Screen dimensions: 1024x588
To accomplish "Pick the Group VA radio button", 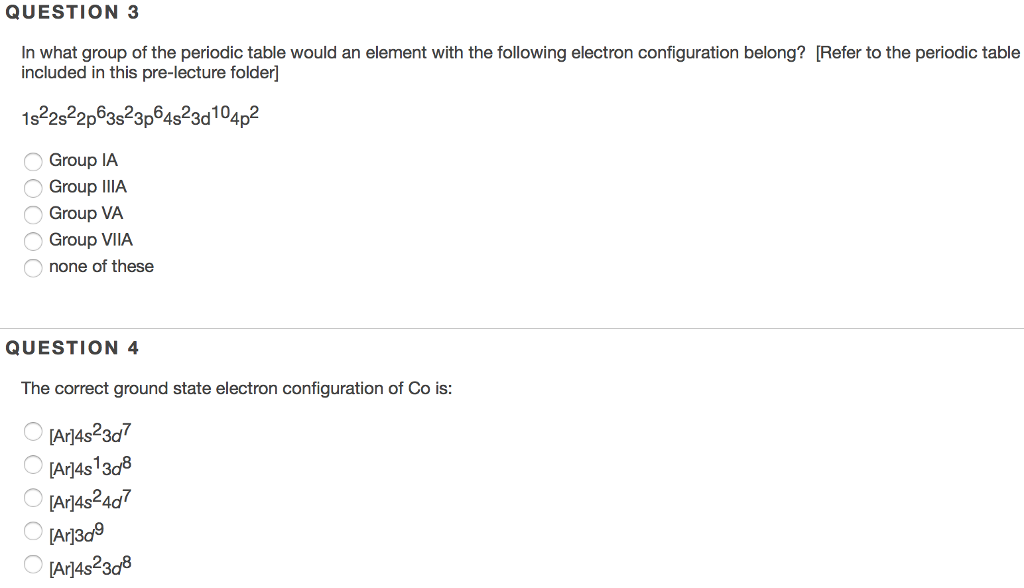I will click(x=34, y=214).
